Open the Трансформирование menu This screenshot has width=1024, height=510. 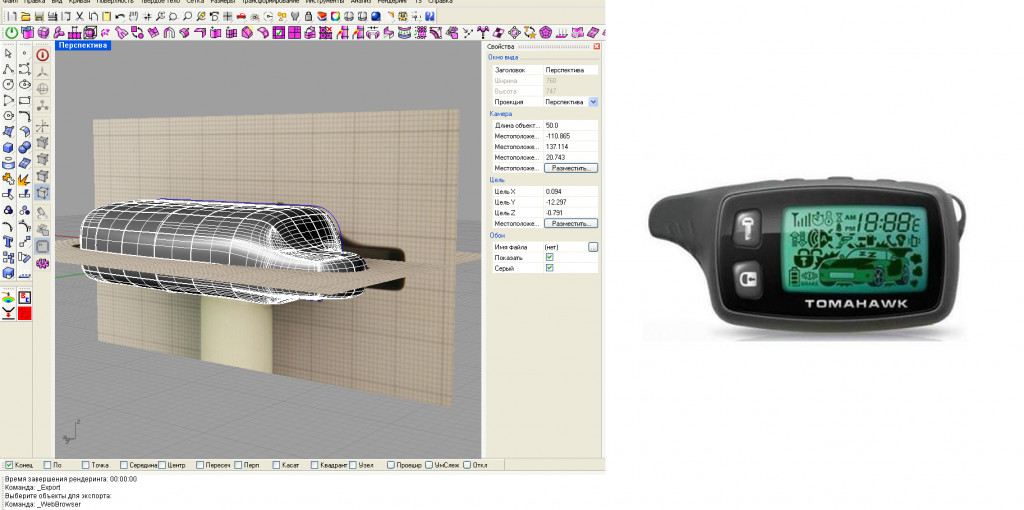[271, 2]
